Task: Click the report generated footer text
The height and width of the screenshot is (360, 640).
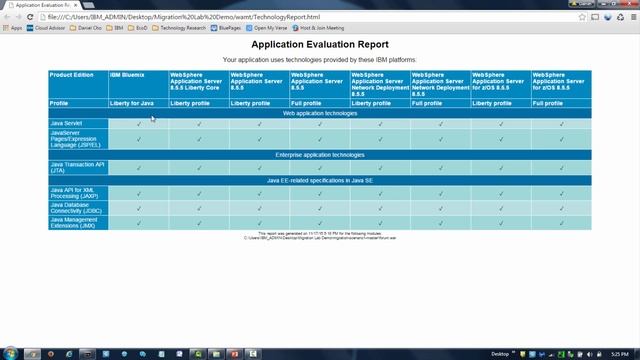Action: tap(320, 236)
